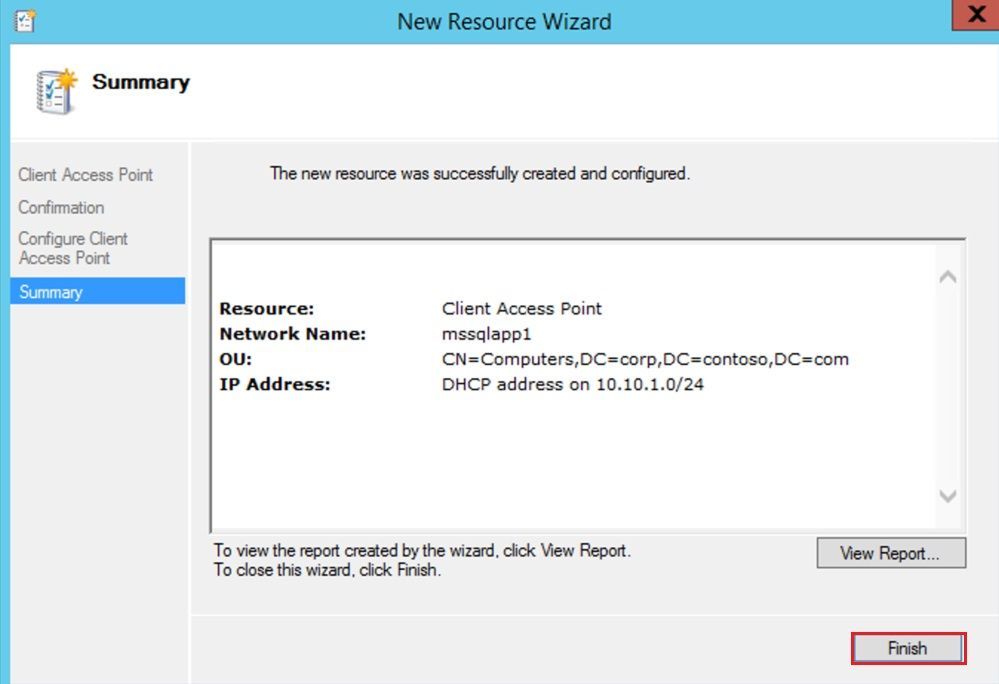Click the scroll up arrow in report box
This screenshot has height=684, width=999.
[x=947, y=276]
